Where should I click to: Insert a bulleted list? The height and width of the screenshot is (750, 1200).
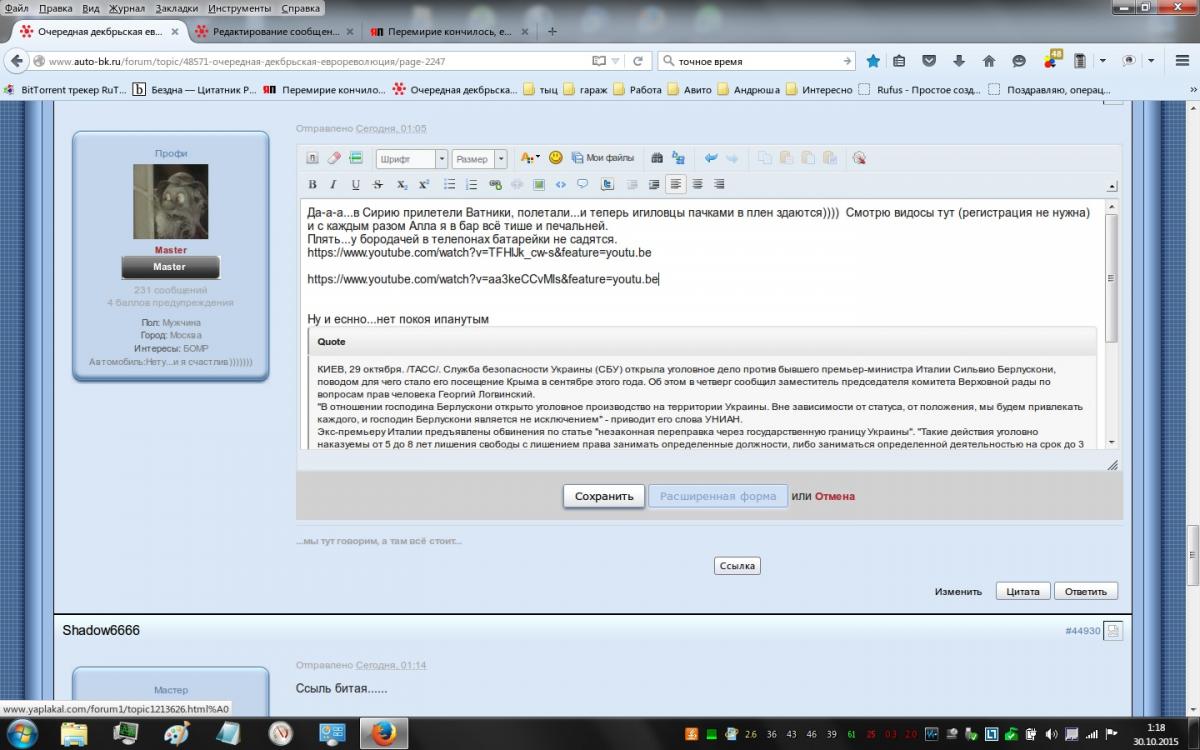point(450,185)
